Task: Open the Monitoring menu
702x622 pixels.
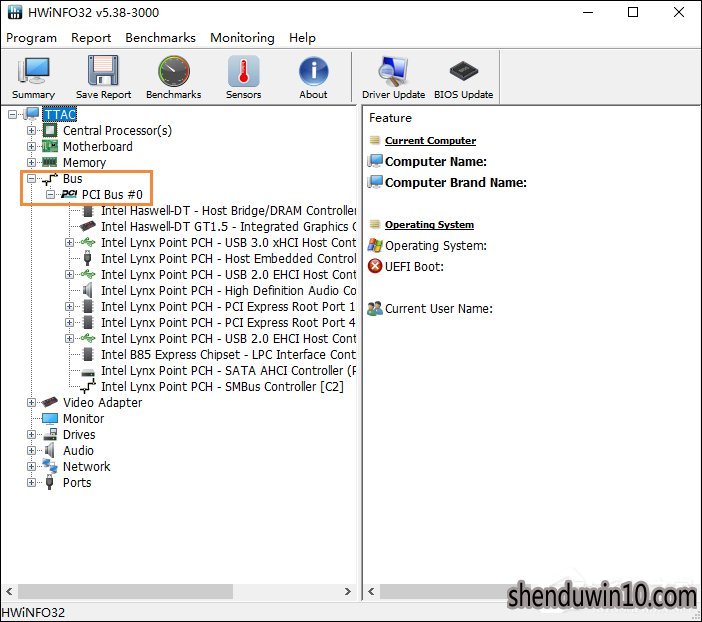Action: (x=242, y=38)
